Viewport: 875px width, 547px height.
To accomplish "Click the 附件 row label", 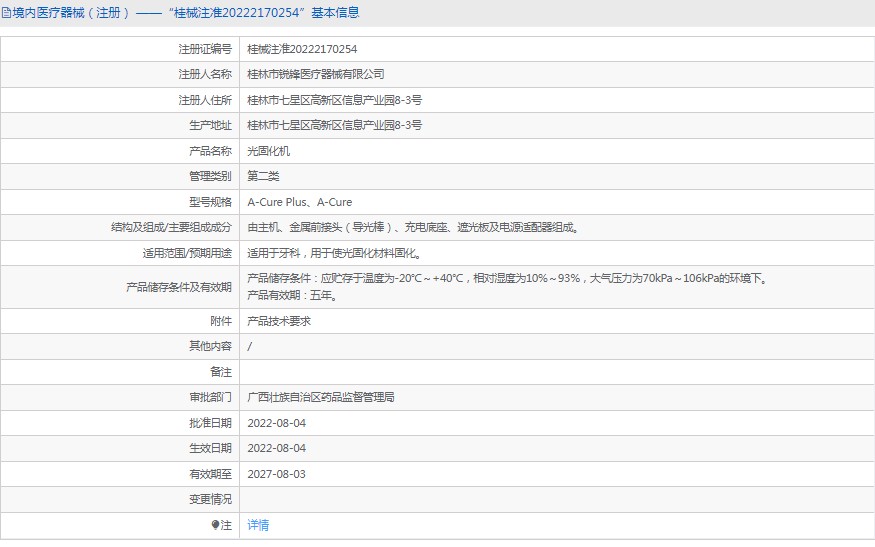I will coord(221,321).
